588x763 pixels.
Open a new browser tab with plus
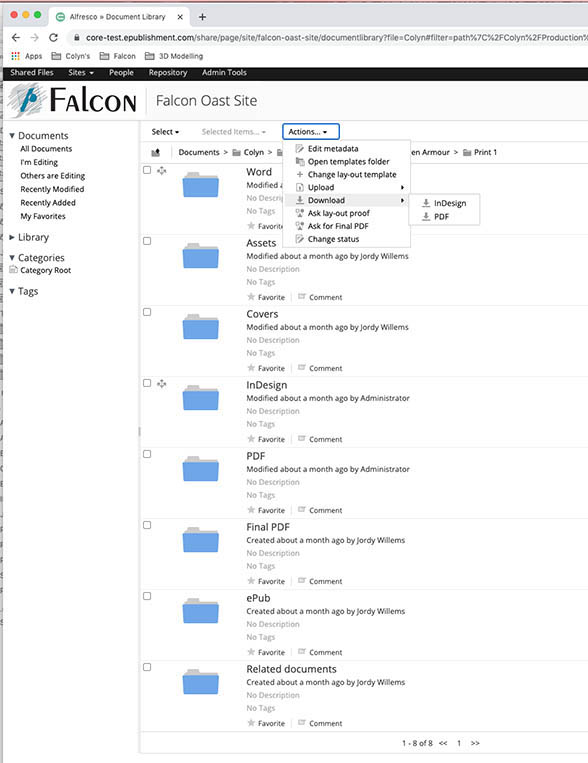pyautogui.click(x=202, y=17)
